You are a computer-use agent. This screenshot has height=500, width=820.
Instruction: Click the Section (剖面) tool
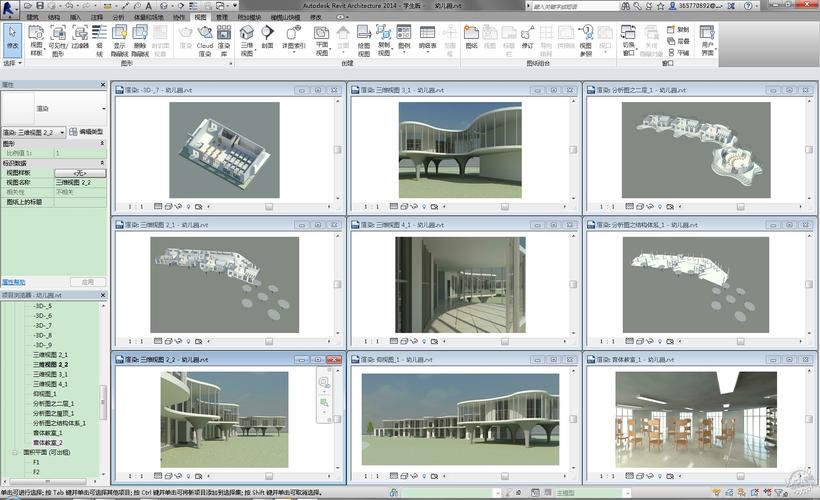267,37
